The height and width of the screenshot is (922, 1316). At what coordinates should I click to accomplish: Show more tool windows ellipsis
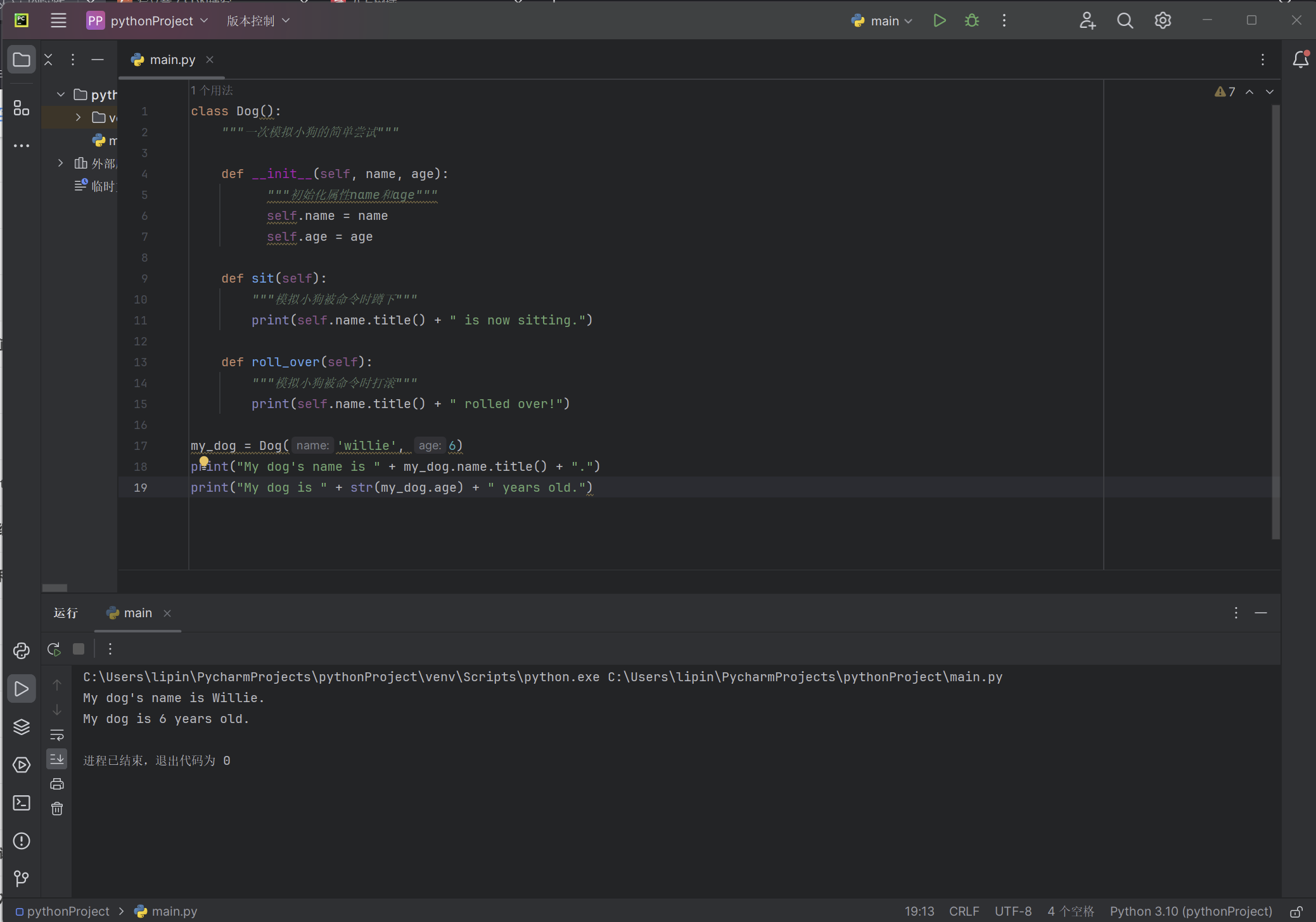(x=22, y=146)
